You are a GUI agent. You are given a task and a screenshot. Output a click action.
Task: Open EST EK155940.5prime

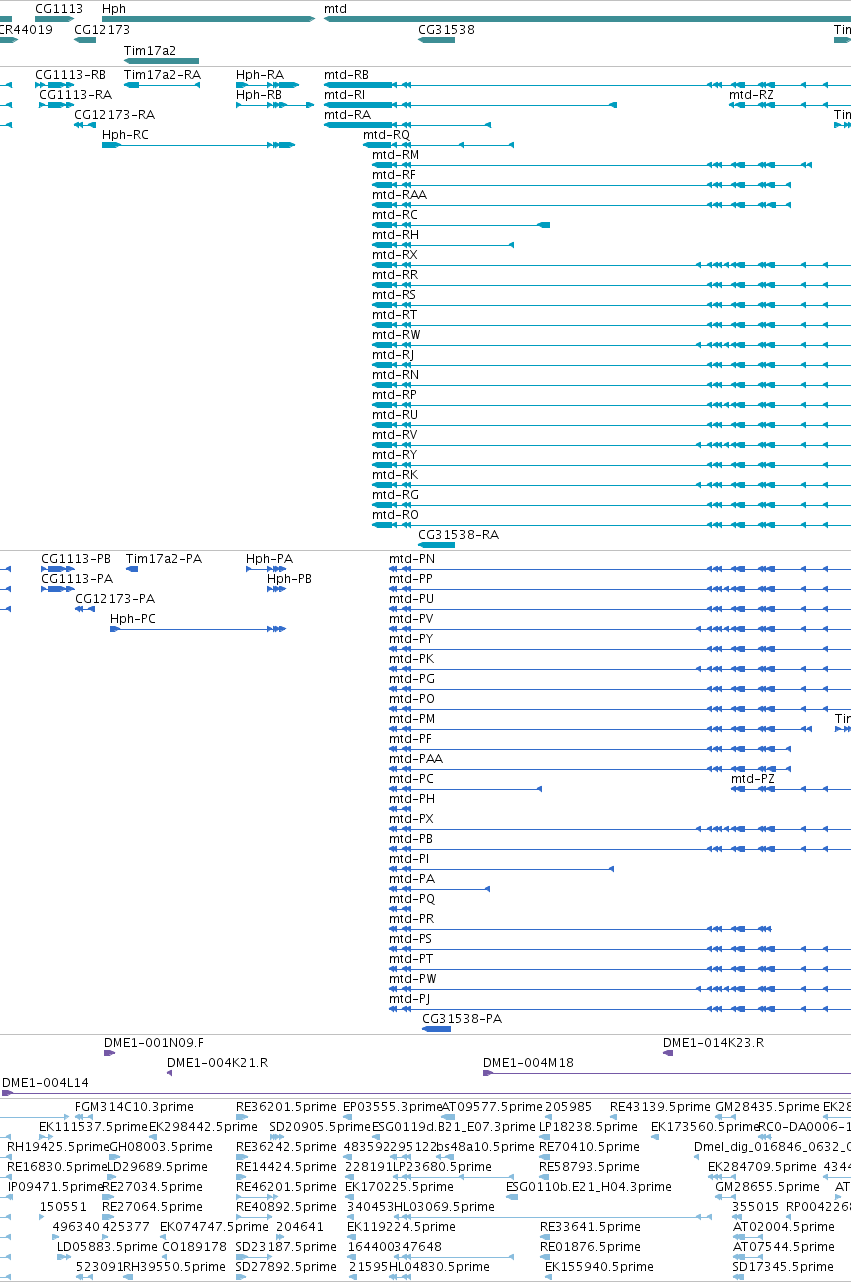[x=600, y=1267]
